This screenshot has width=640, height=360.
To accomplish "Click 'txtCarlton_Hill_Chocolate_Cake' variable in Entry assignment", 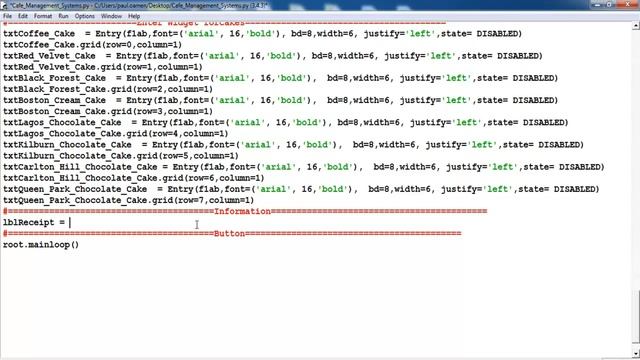I will coord(80,167).
